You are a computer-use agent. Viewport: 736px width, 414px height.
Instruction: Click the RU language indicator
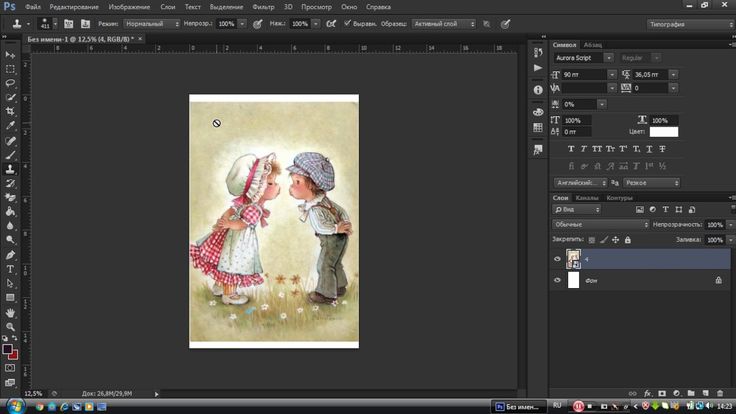557,405
